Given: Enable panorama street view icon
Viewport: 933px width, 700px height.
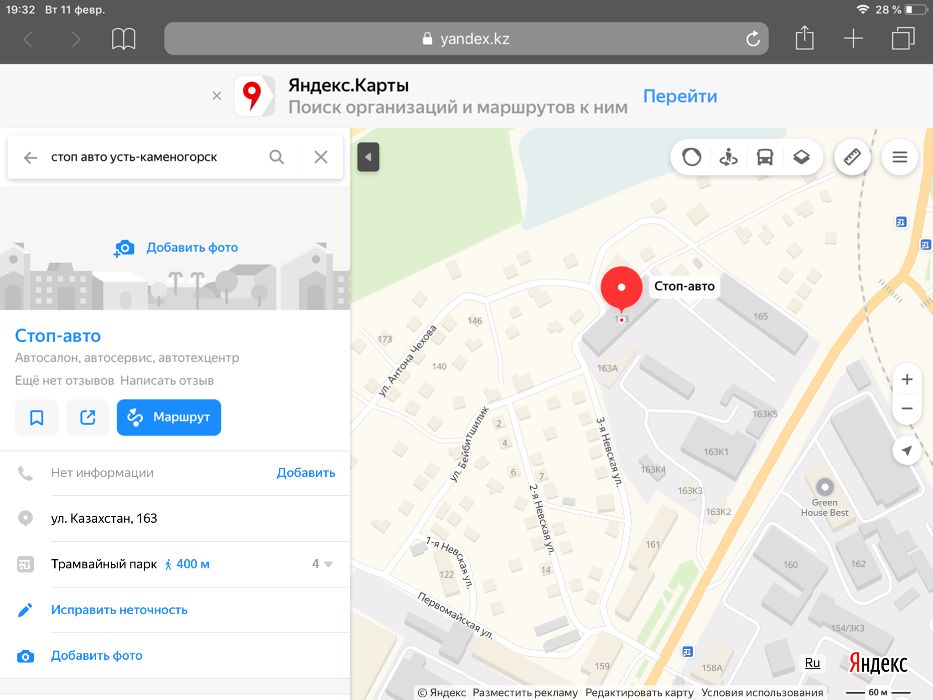Looking at the screenshot, I should (x=728, y=157).
